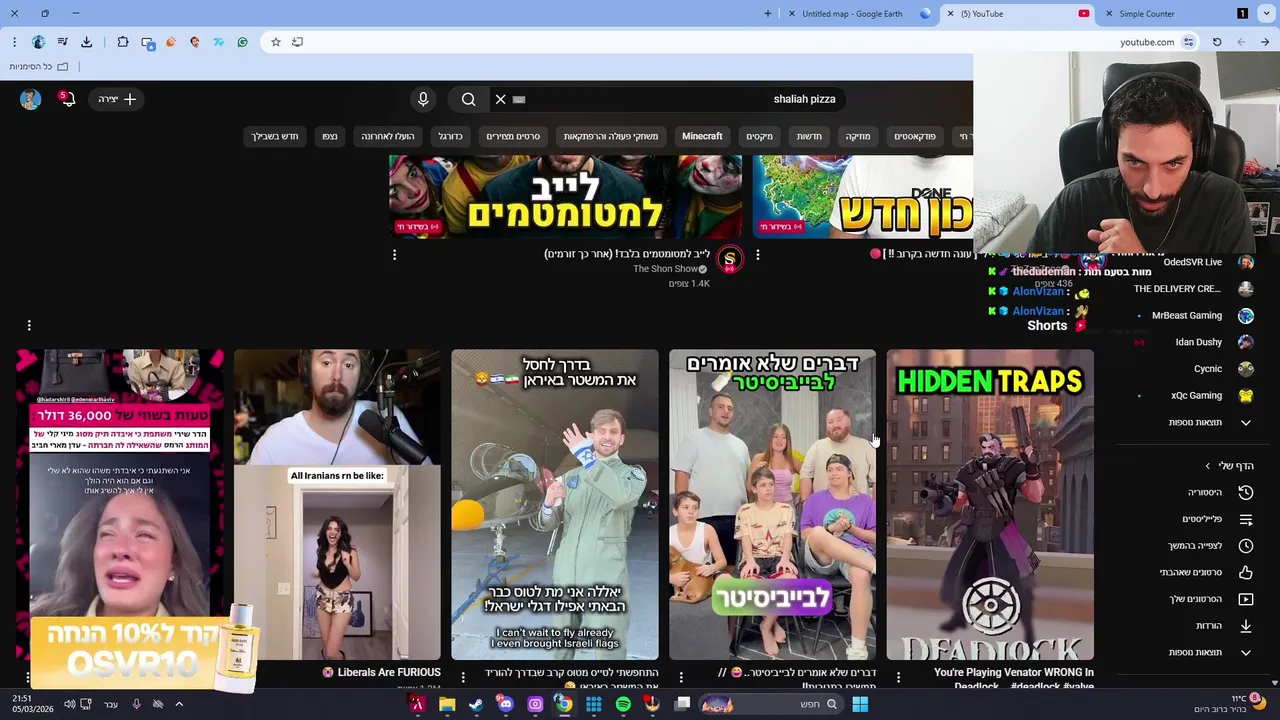Open Chrome three-dot menu

click(x=14, y=42)
